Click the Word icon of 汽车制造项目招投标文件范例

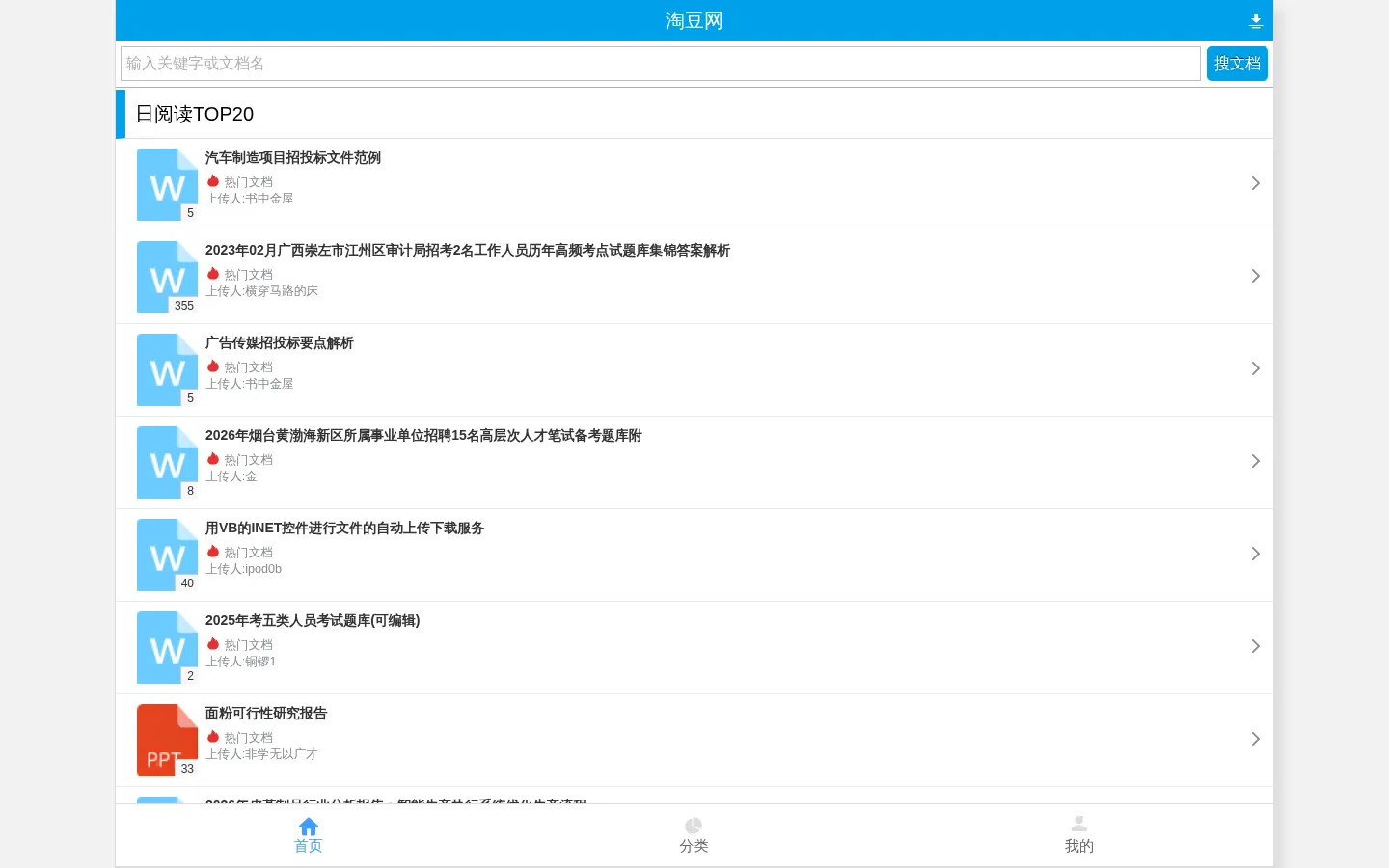coord(167,184)
